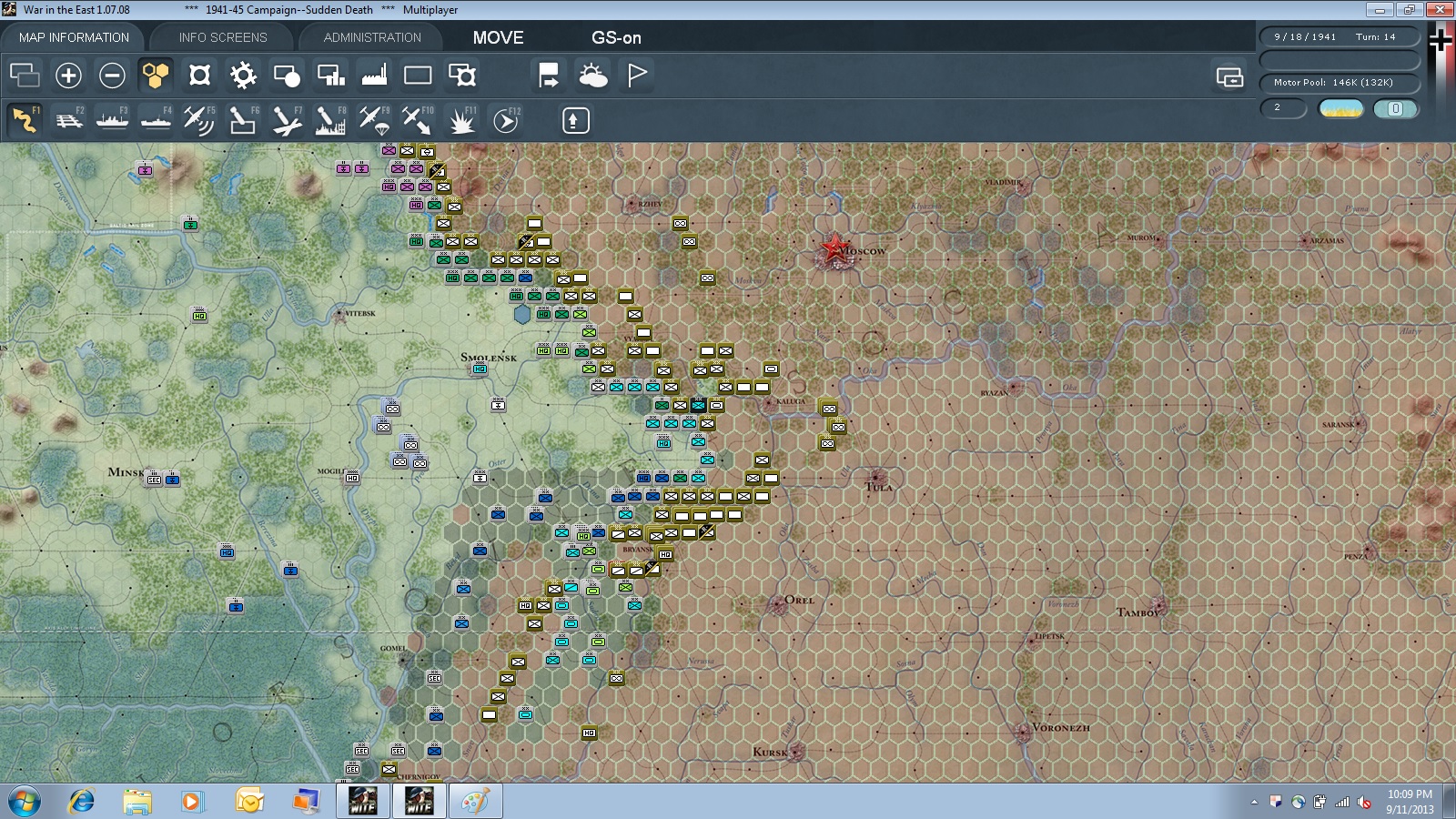Image resolution: width=1456 pixels, height=819 pixels.
Task: Activate F6 bomb unit mode
Action: (x=243, y=119)
